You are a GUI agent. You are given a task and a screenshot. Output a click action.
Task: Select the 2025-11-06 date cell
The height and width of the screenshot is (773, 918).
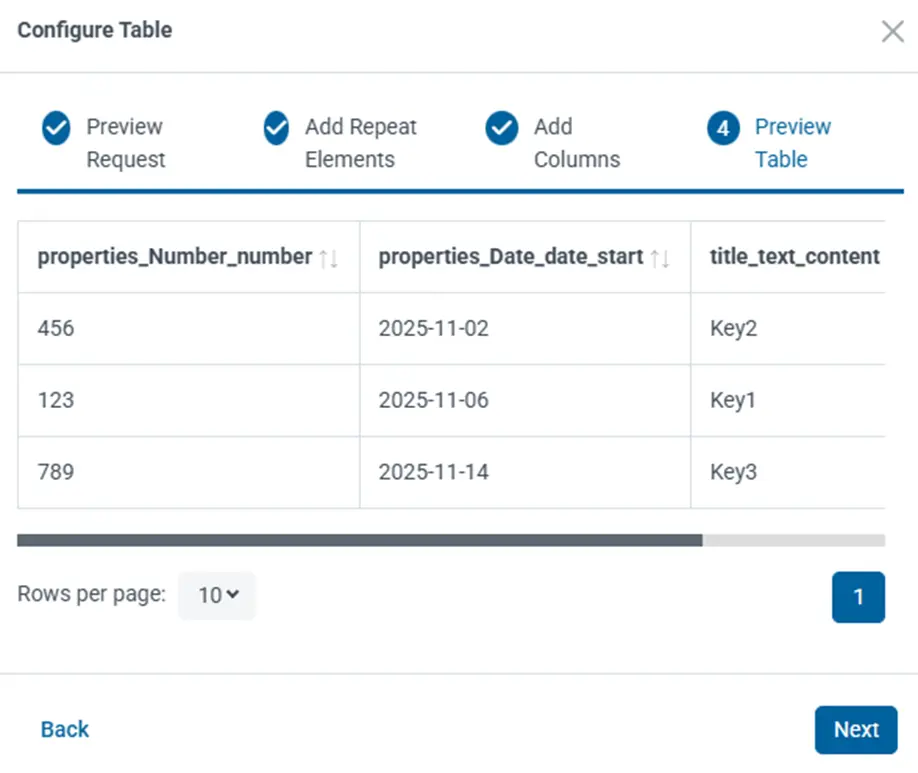pos(433,400)
